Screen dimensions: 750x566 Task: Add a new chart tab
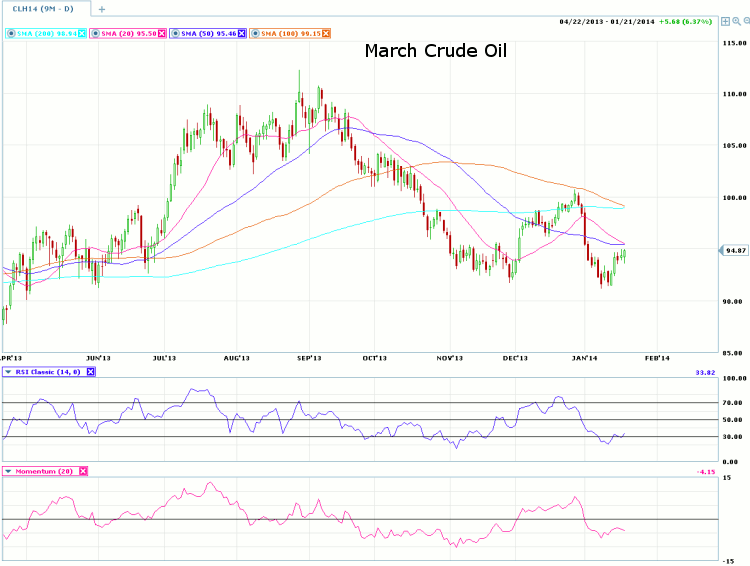101,9
